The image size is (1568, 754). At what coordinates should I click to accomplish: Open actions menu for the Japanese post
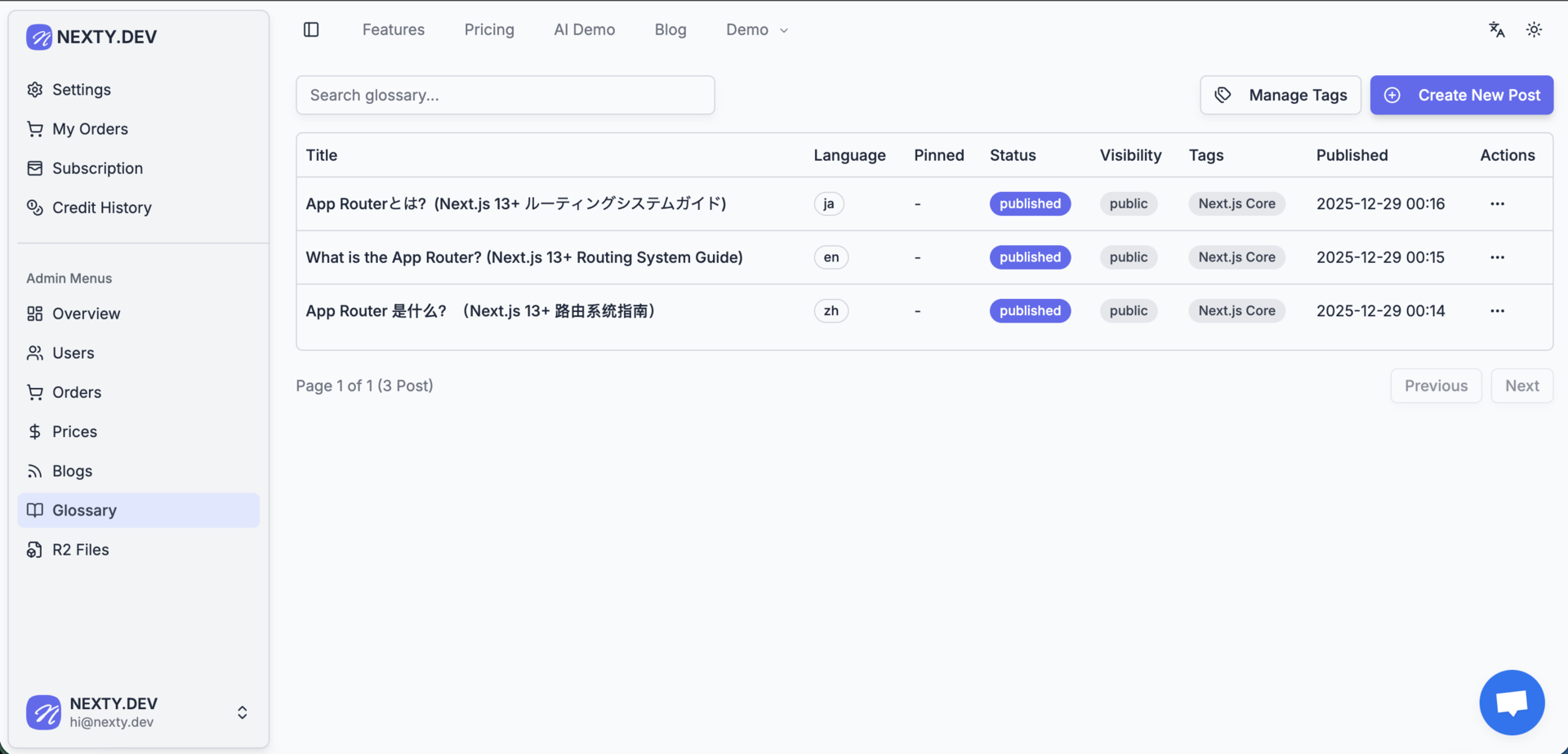(1497, 203)
